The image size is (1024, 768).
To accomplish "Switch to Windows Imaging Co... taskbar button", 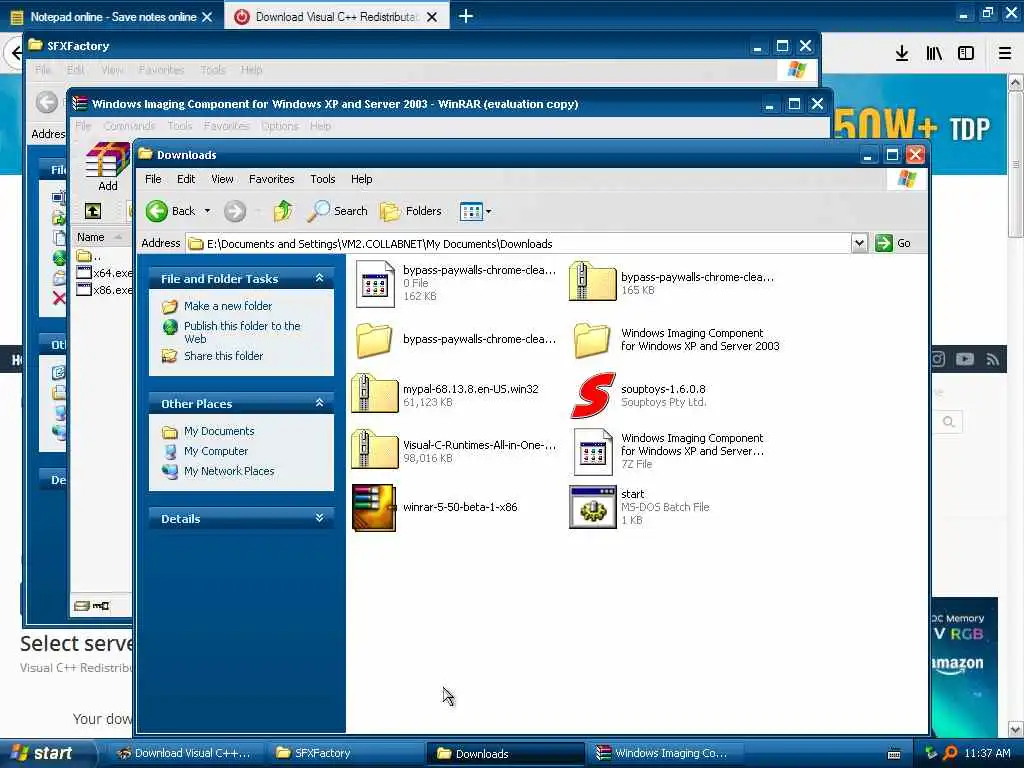I will tap(666, 753).
